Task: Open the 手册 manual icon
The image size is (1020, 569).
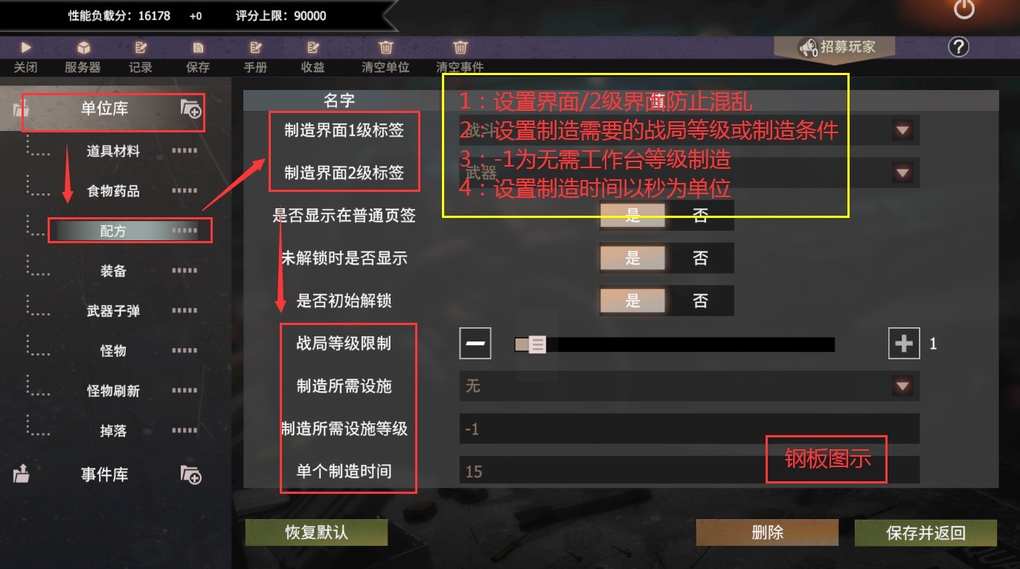Action: pyautogui.click(x=255, y=47)
